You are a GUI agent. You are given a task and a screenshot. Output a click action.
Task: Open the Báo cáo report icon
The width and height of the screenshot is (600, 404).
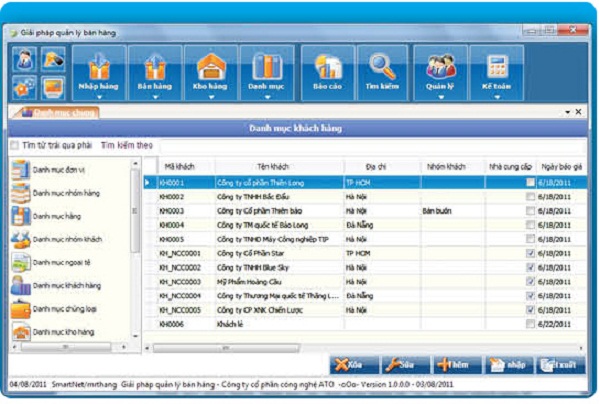click(328, 65)
